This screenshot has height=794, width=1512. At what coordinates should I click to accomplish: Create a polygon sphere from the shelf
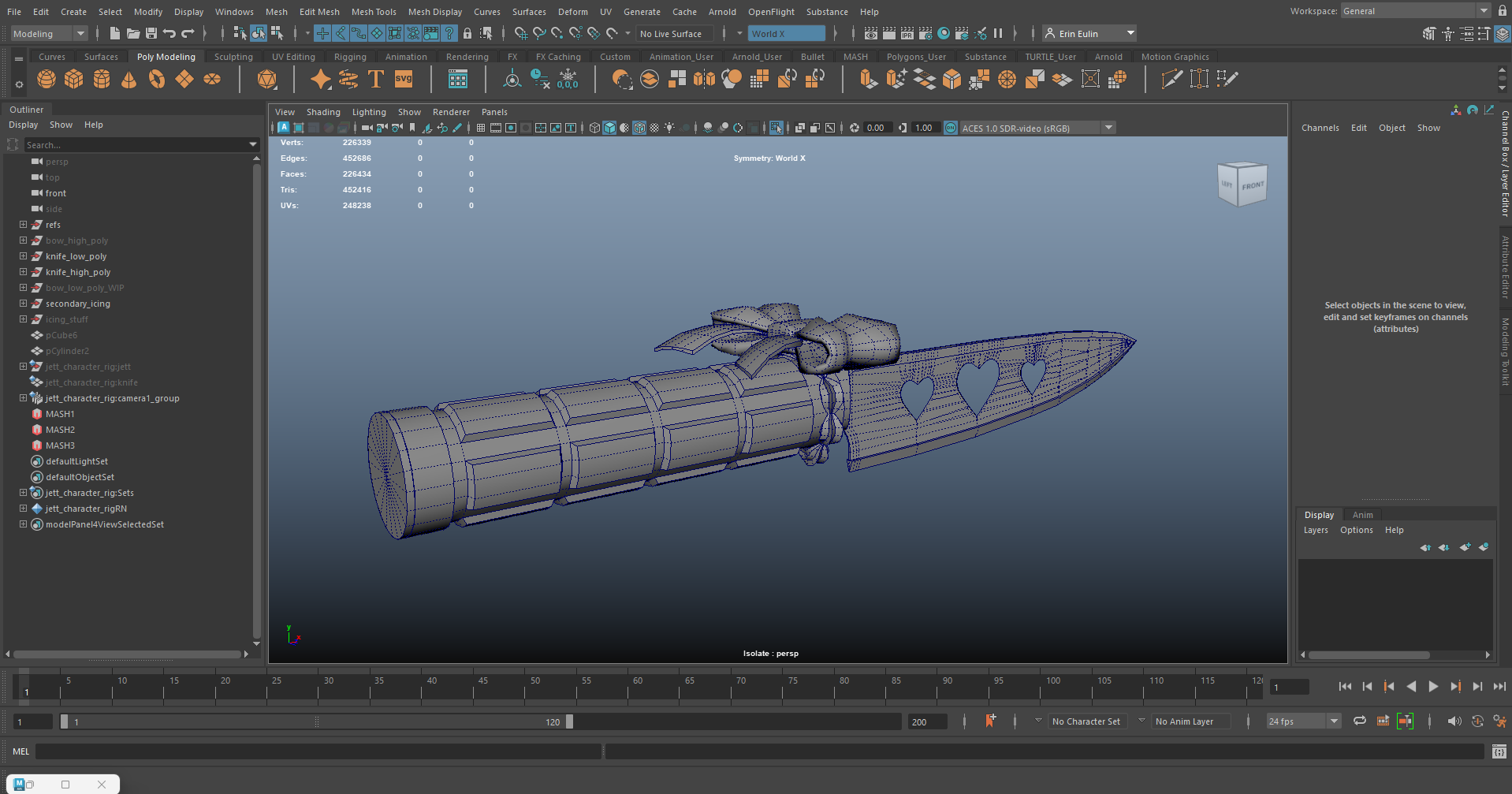tap(47, 80)
